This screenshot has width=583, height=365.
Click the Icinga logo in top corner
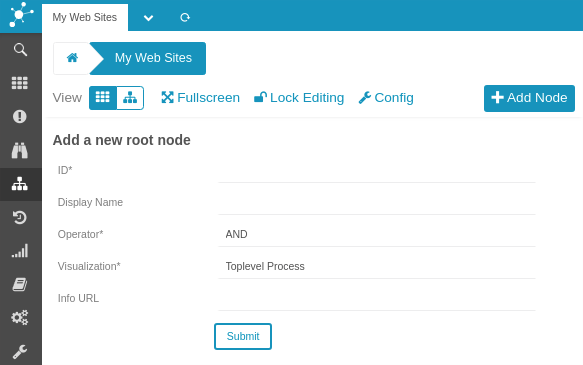[21, 15]
